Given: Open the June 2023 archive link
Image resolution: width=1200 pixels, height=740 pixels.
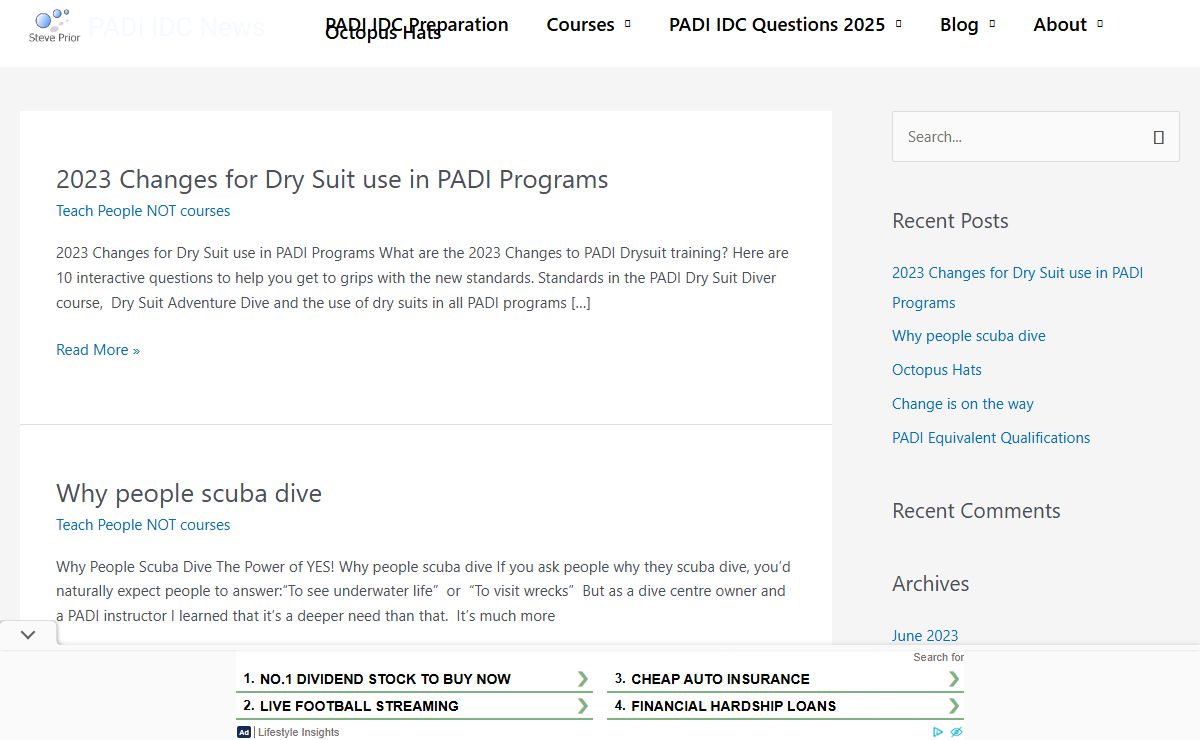Looking at the screenshot, I should coord(925,636).
